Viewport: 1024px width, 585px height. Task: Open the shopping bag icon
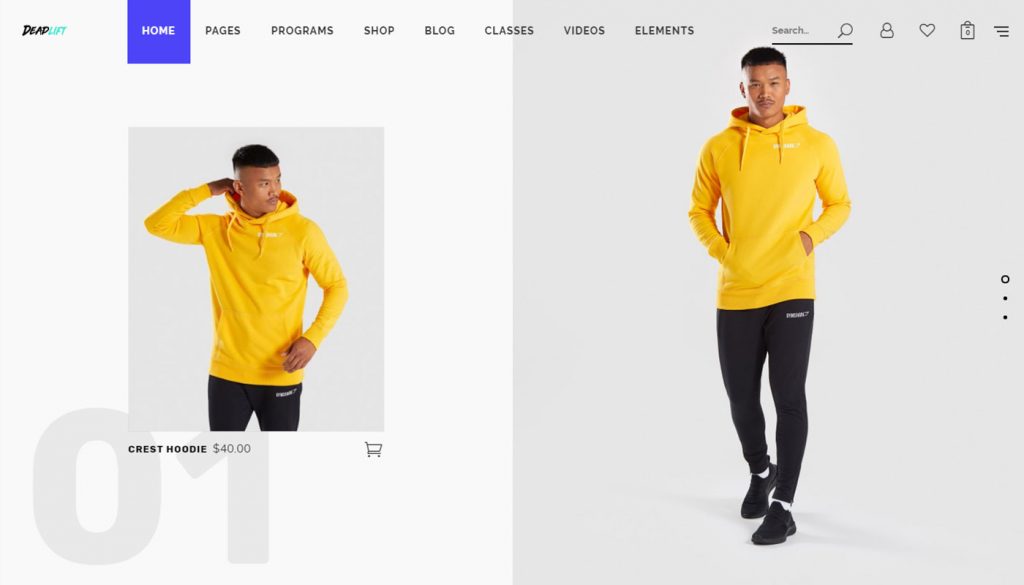[967, 30]
